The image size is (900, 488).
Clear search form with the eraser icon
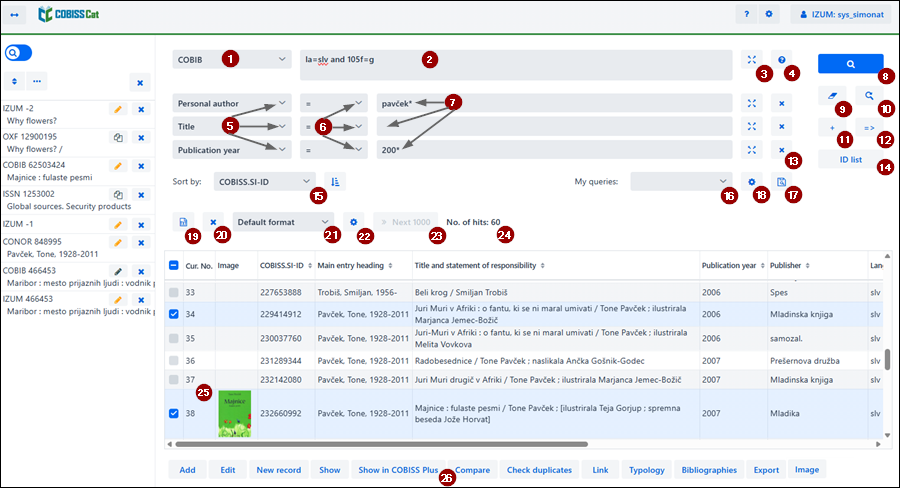[832, 96]
